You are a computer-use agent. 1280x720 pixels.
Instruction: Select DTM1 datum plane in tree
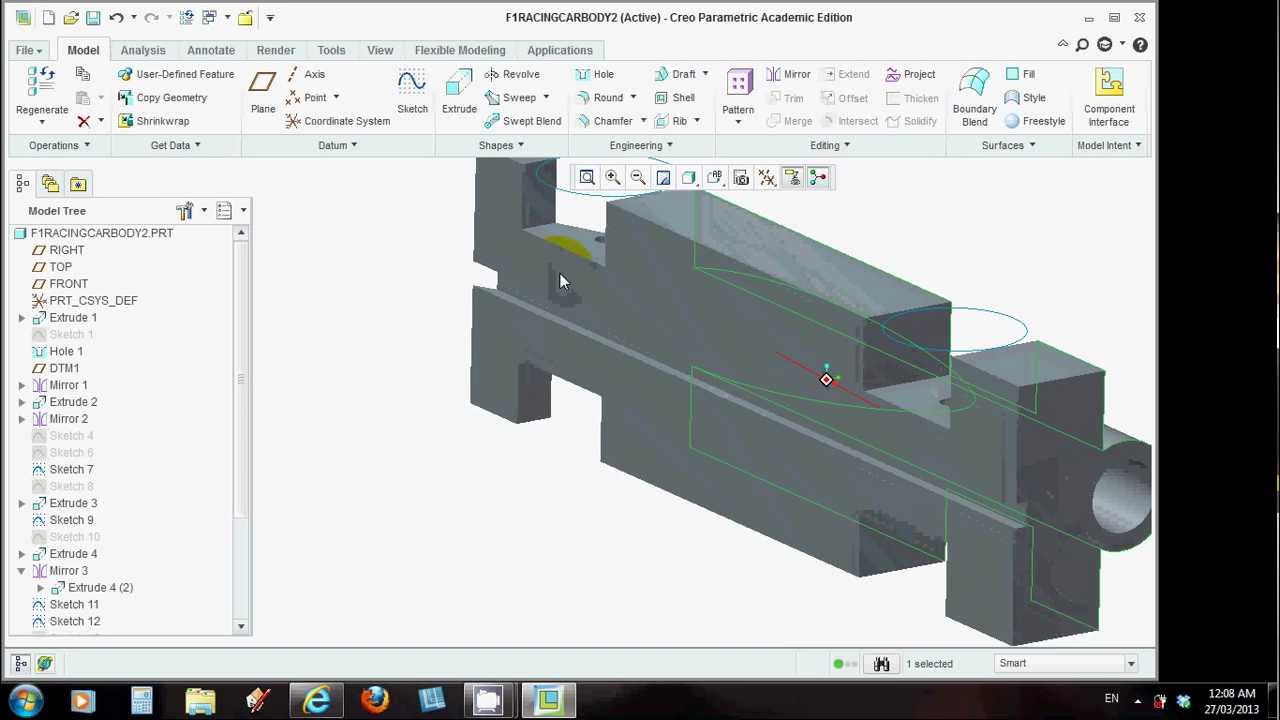click(64, 368)
